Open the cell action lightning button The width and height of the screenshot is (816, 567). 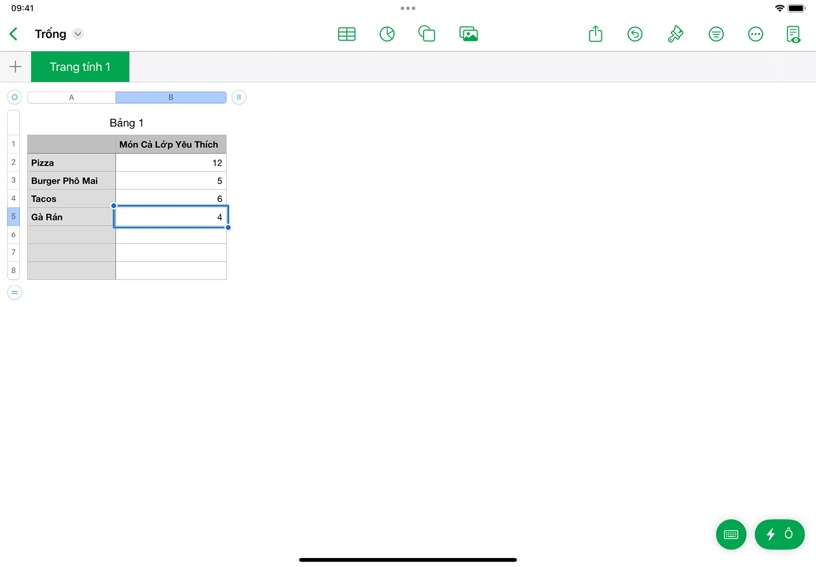779,535
